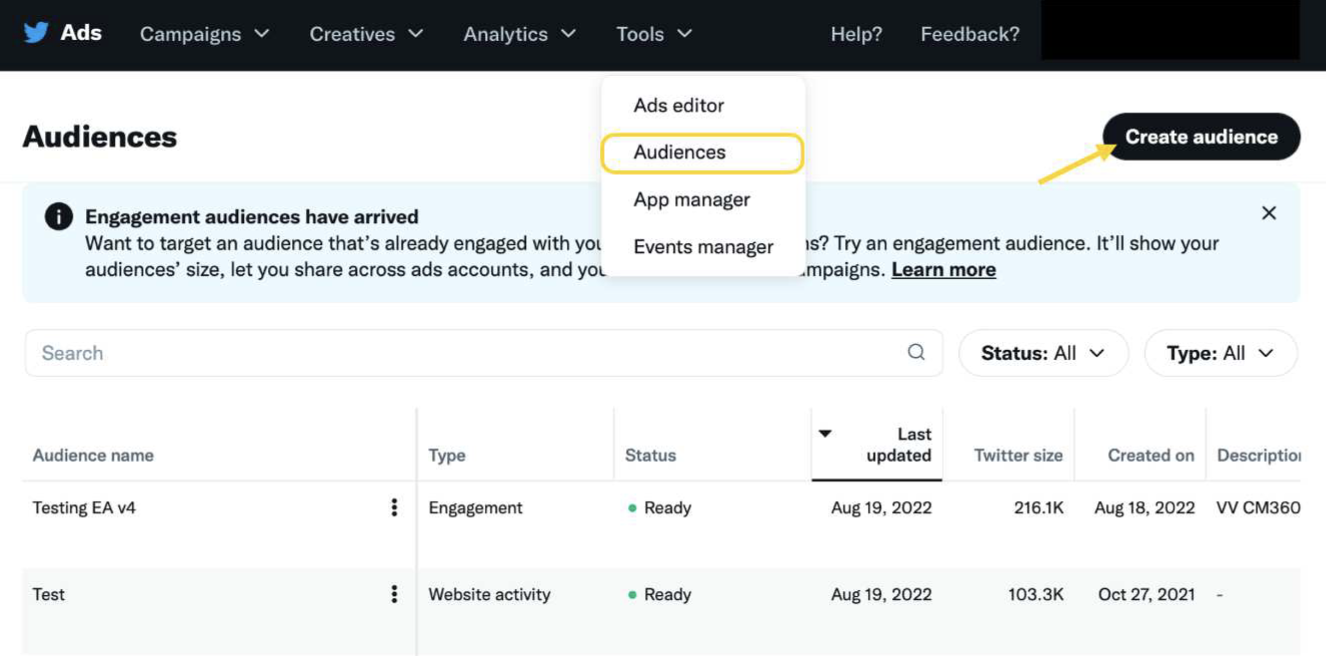1326x656 pixels.
Task: Sort by Type column header
Action: [447, 455]
